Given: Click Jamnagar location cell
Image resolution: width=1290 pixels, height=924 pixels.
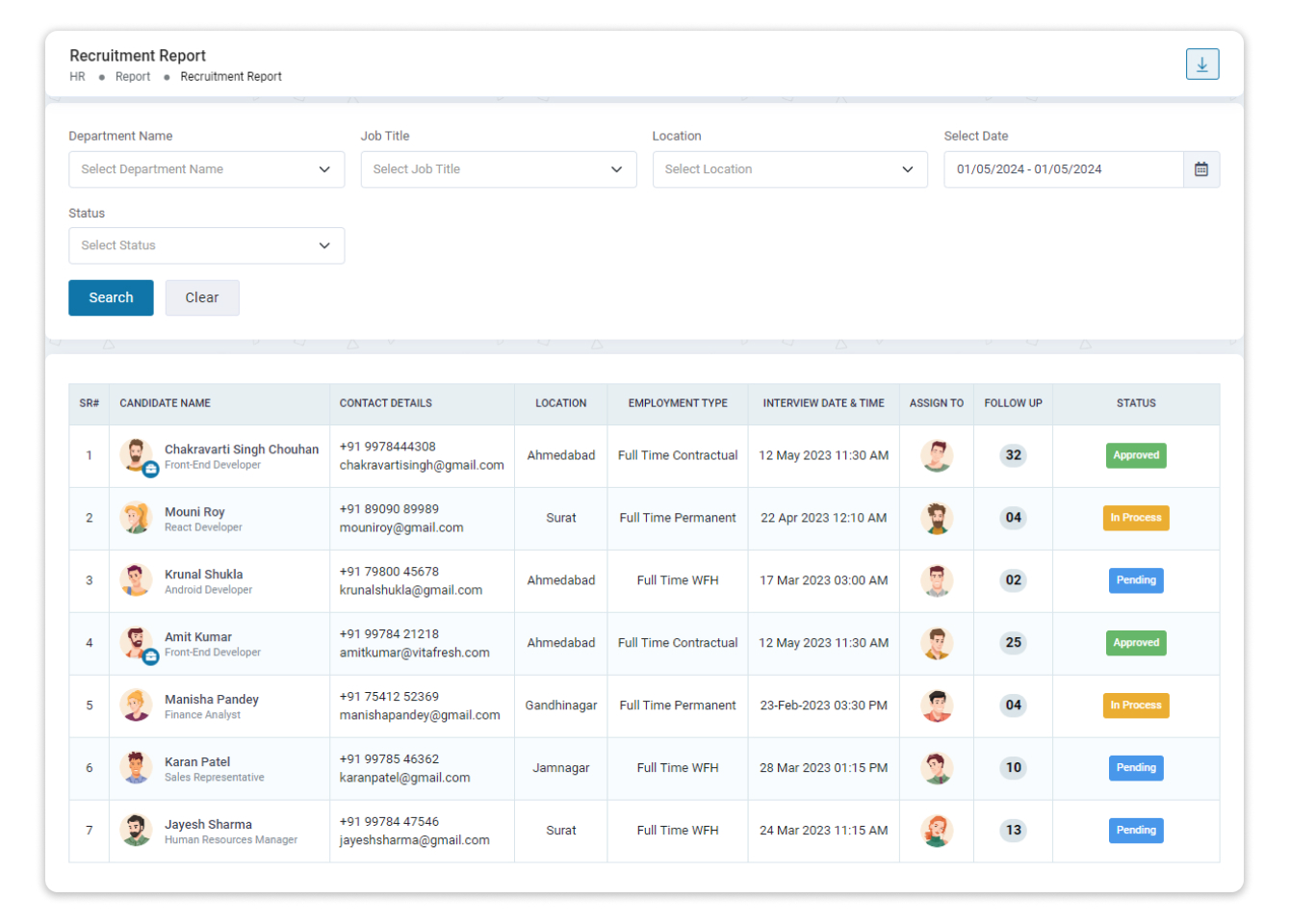Looking at the screenshot, I should (561, 768).
